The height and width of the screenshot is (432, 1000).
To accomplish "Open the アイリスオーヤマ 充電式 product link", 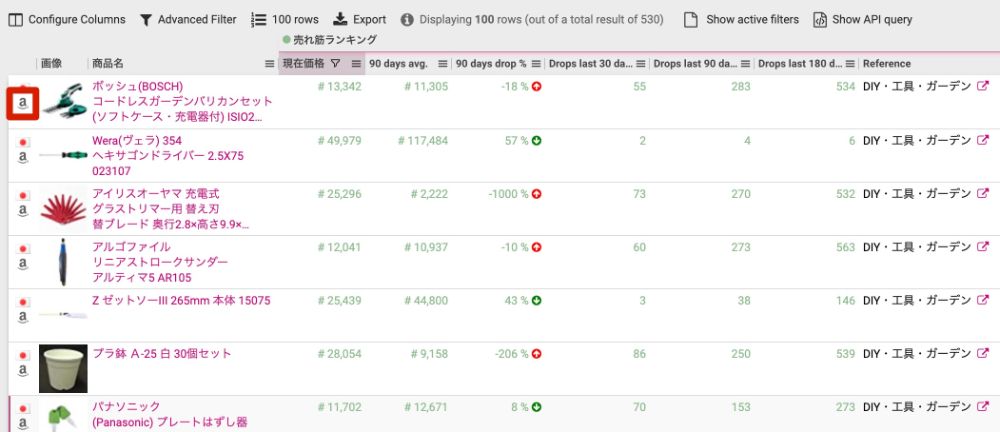I will pos(170,209).
